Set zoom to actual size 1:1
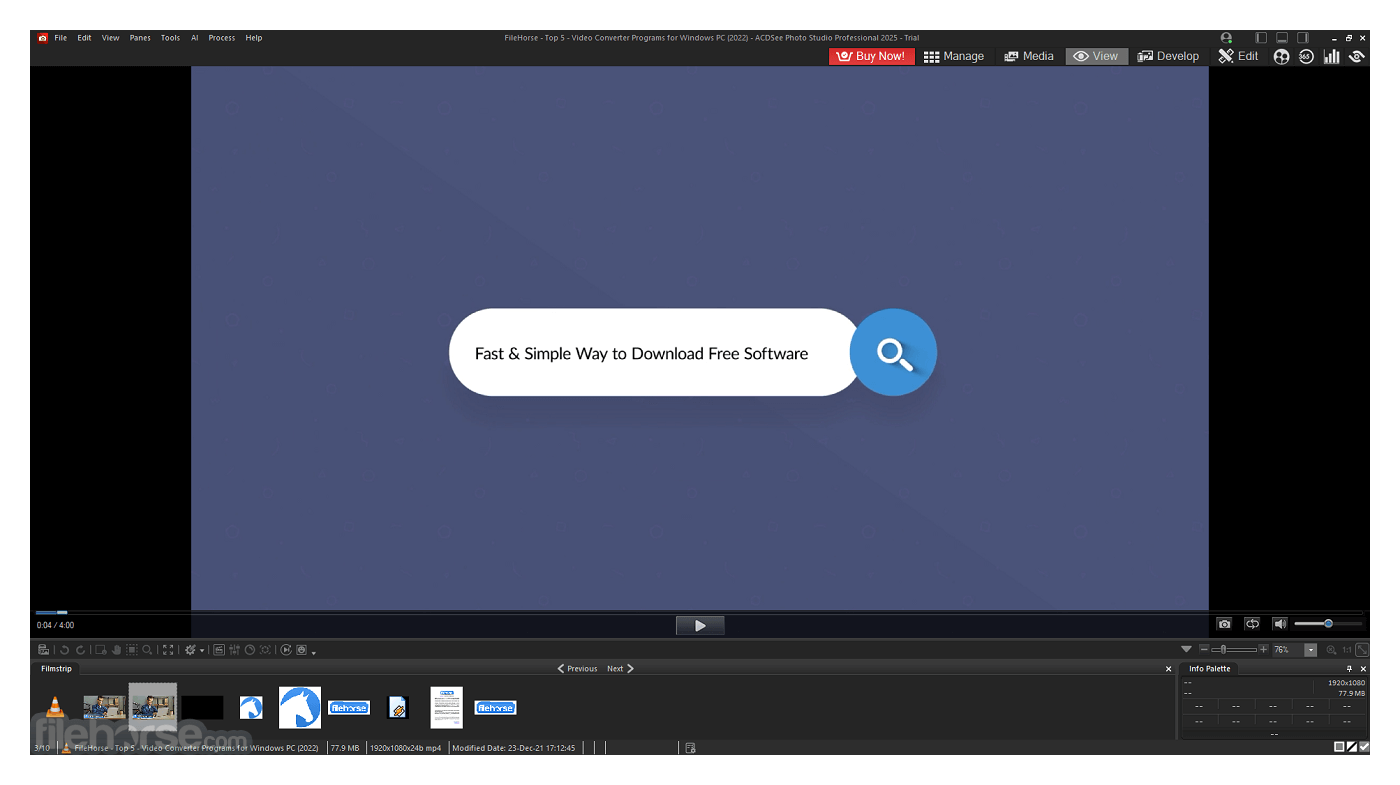 (x=1347, y=650)
